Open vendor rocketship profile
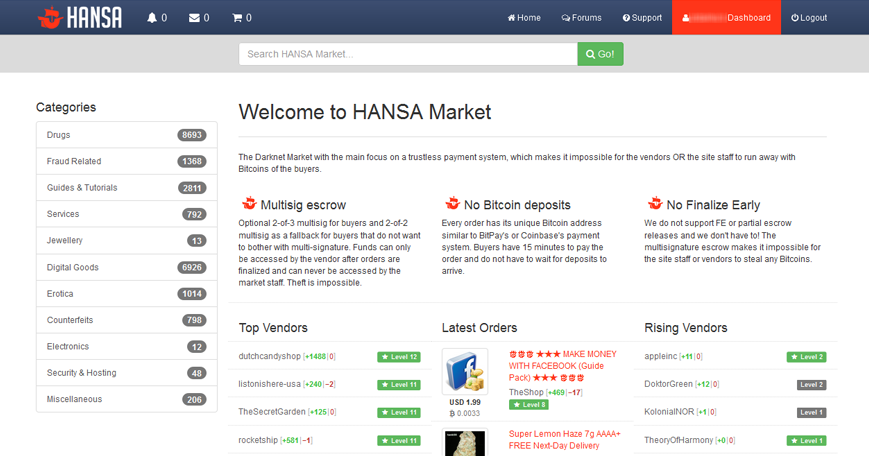Image resolution: width=869 pixels, height=456 pixels. click(x=258, y=440)
